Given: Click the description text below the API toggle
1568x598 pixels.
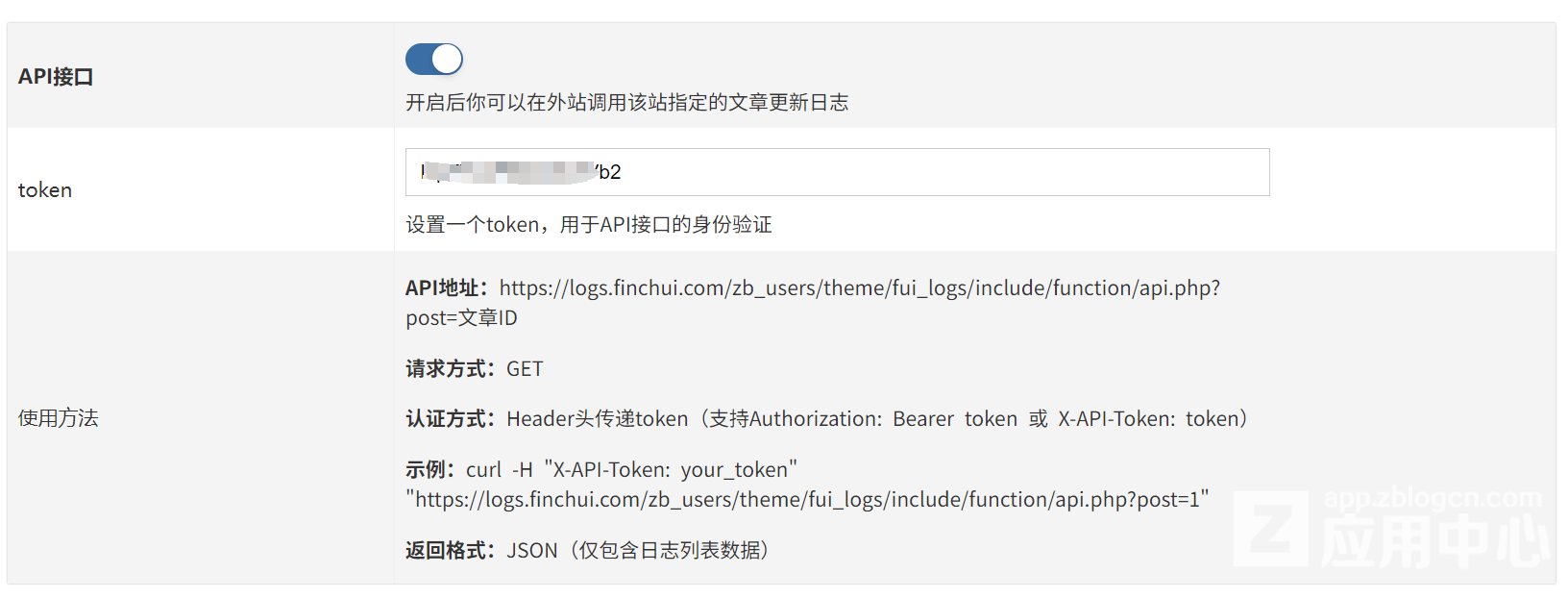Looking at the screenshot, I should click(x=627, y=103).
